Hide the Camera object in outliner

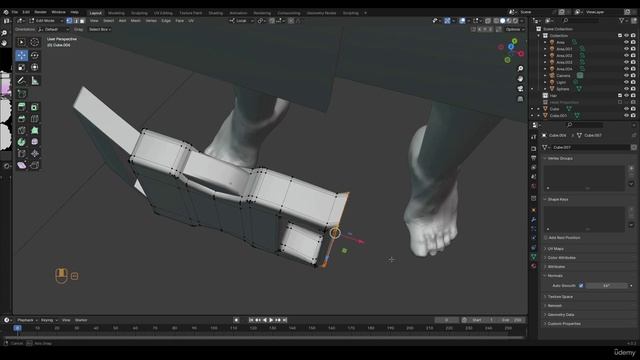point(626,76)
